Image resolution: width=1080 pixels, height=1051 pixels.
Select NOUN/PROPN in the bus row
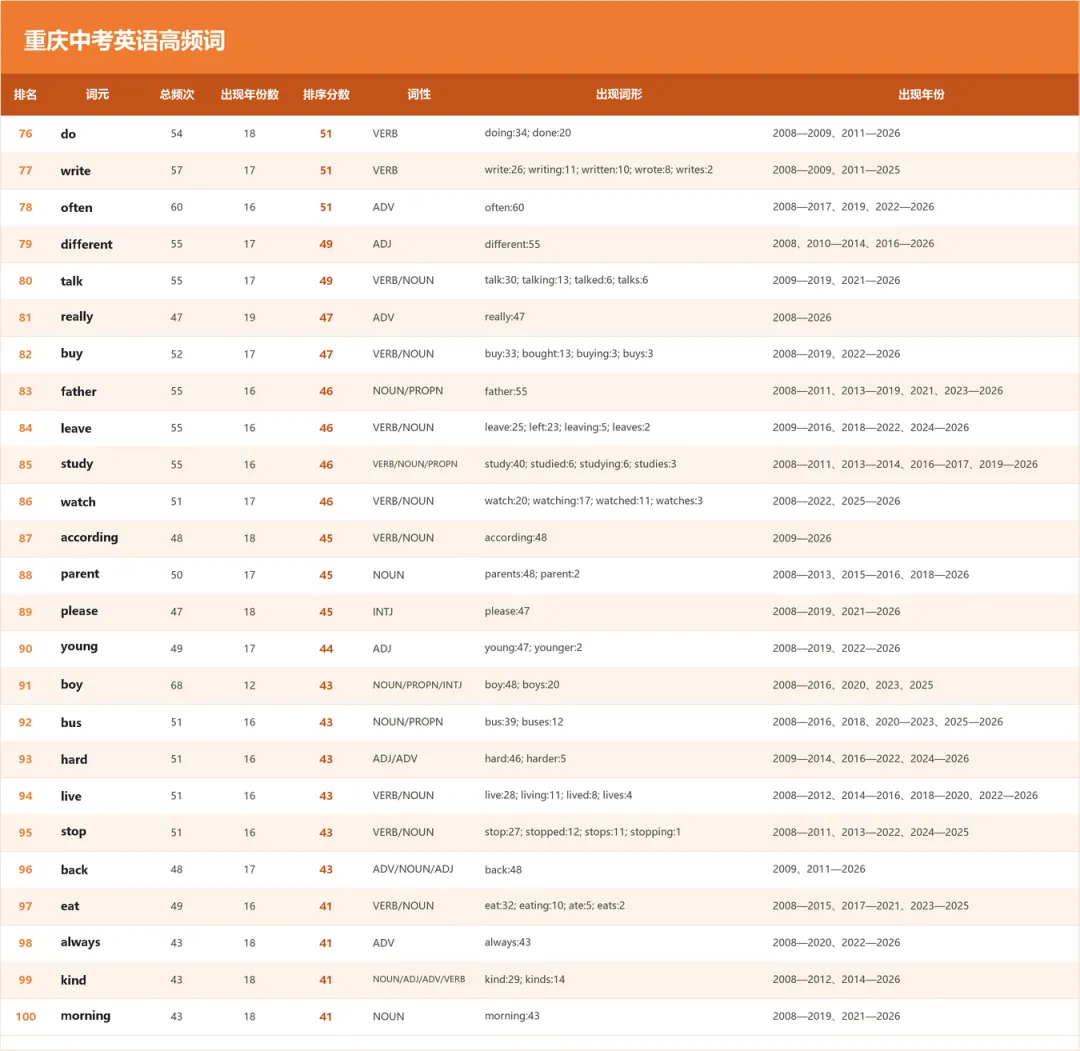click(408, 722)
